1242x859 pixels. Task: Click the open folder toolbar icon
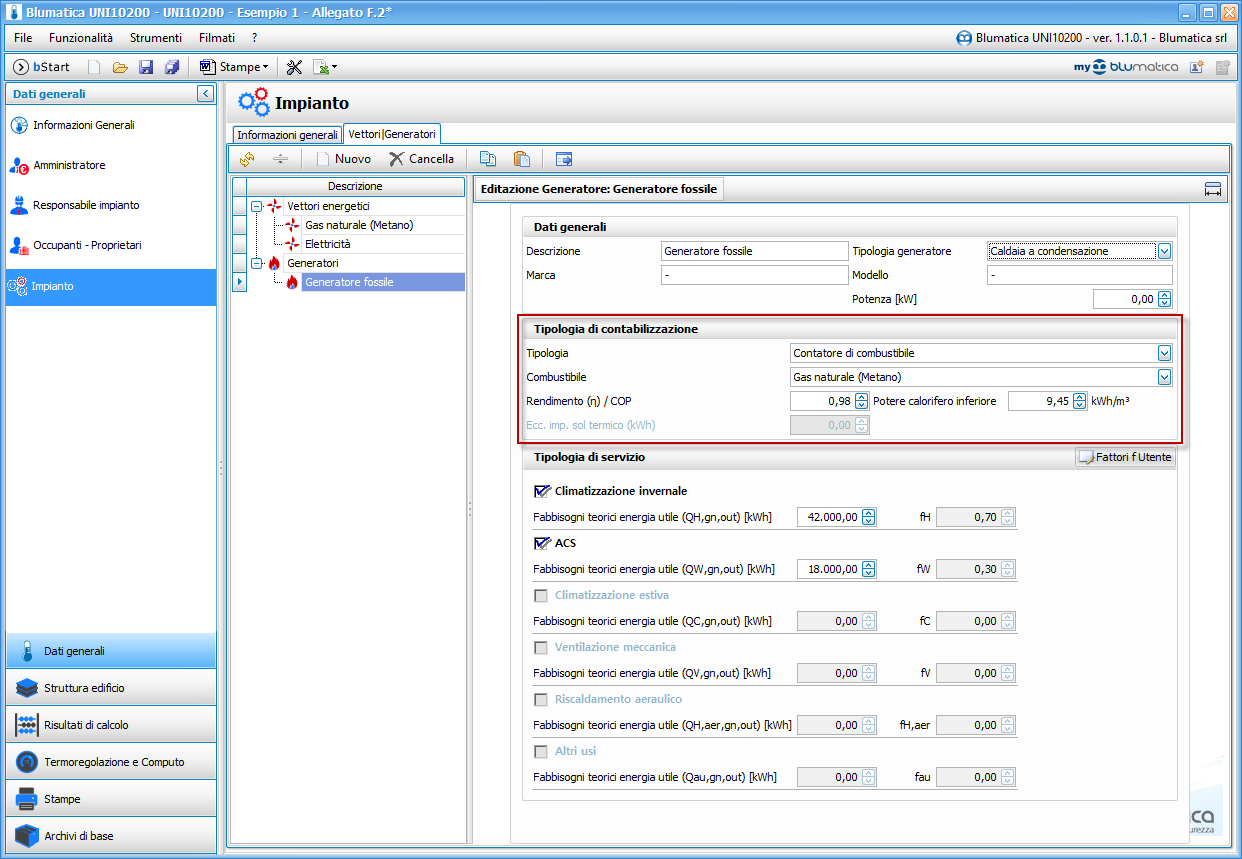120,67
